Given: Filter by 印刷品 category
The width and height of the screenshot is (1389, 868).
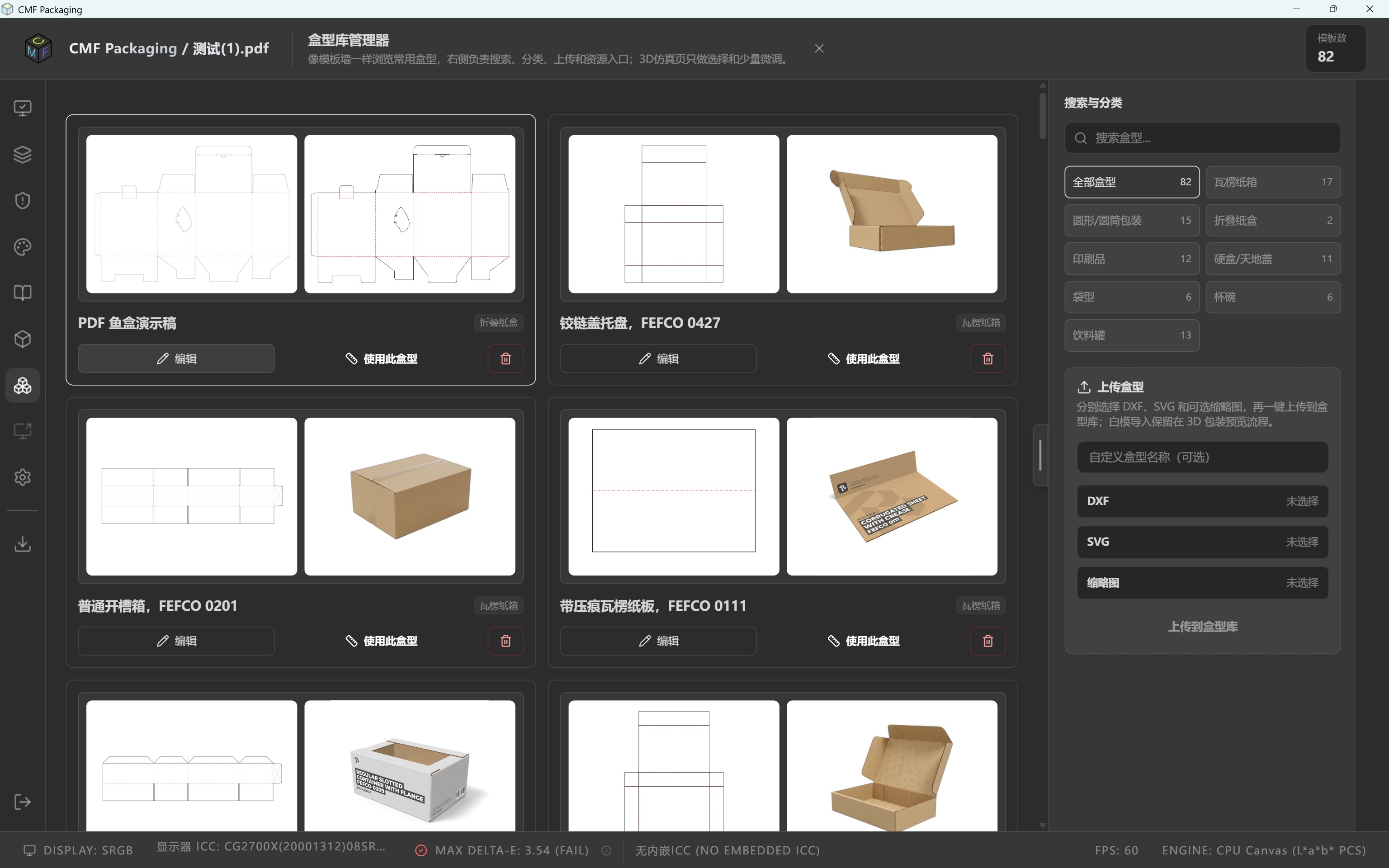Looking at the screenshot, I should coord(1132,259).
